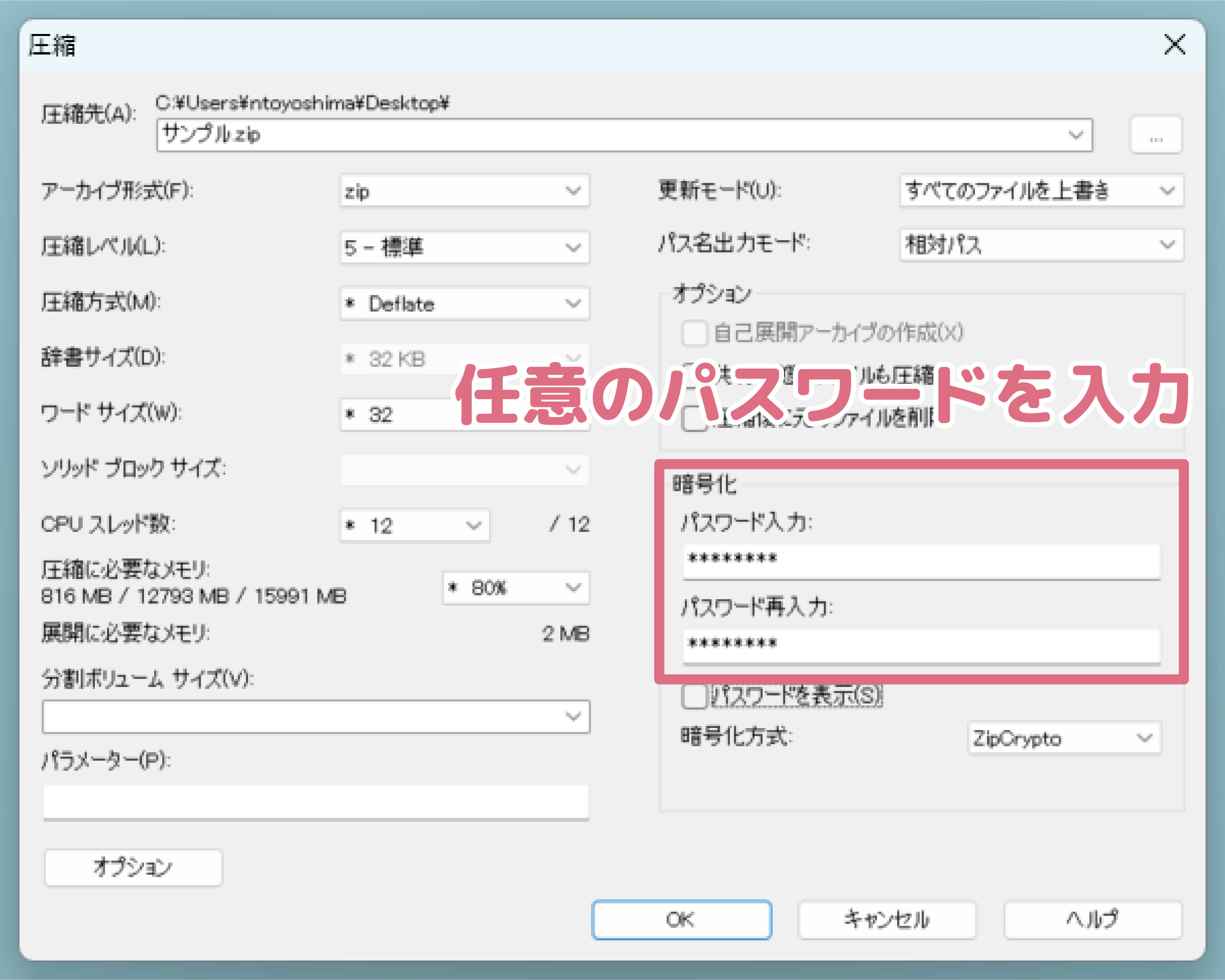Click the オプション options button
This screenshot has width=1225, height=980.
pyautogui.click(x=133, y=868)
